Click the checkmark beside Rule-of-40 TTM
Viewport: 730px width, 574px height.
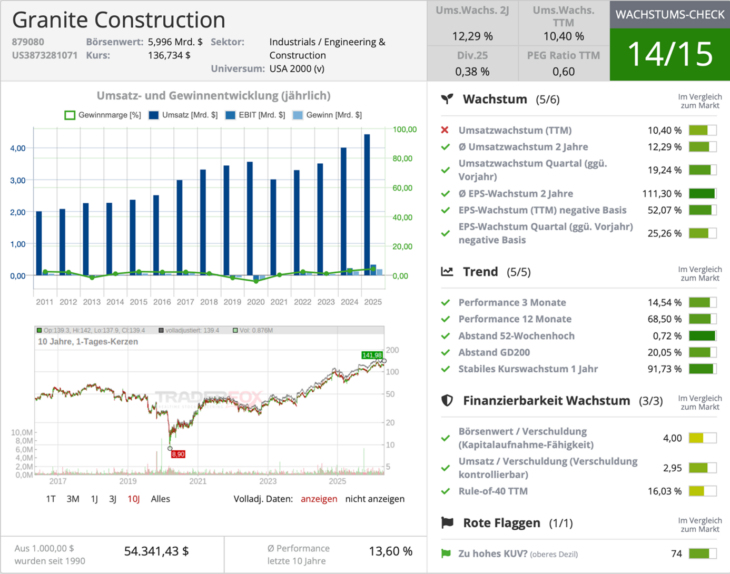tap(446, 491)
